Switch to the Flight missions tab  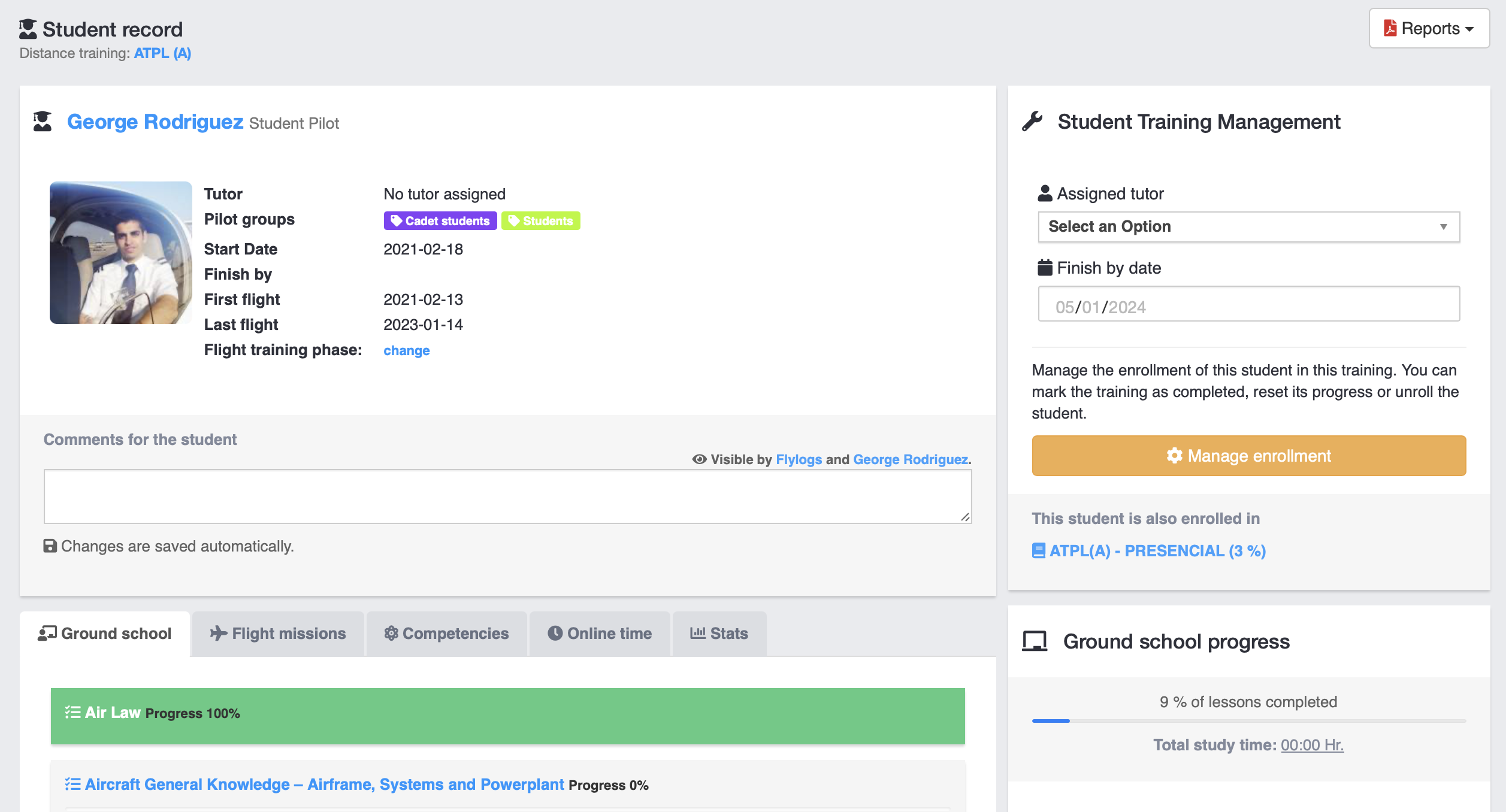coord(278,634)
